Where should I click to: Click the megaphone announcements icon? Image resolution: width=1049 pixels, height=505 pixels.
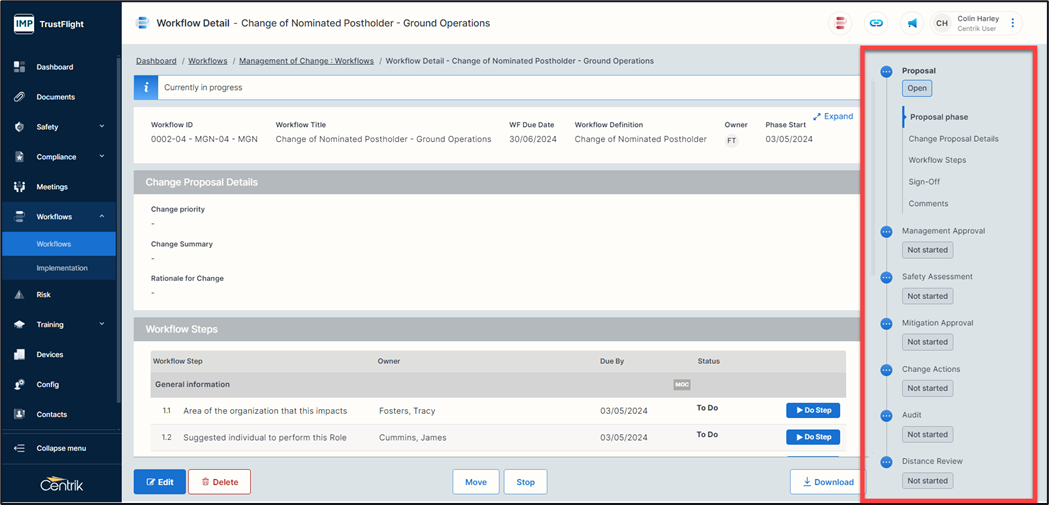pyautogui.click(x=912, y=23)
